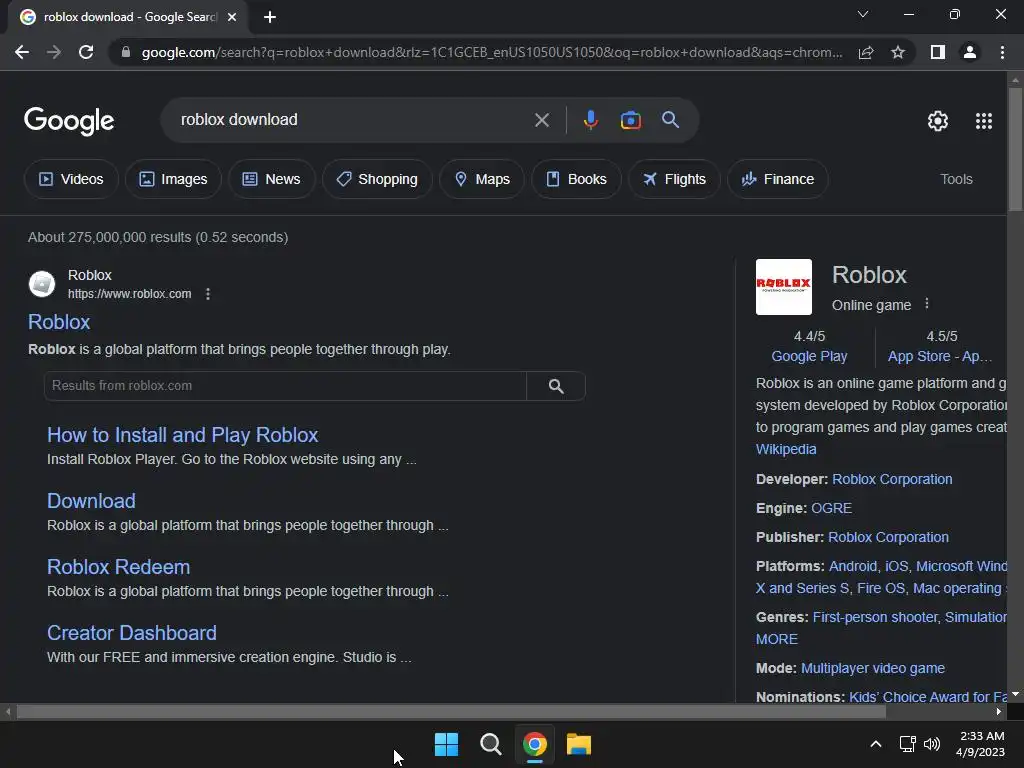Click the Google logo
The width and height of the screenshot is (1024, 768).
click(x=69, y=121)
